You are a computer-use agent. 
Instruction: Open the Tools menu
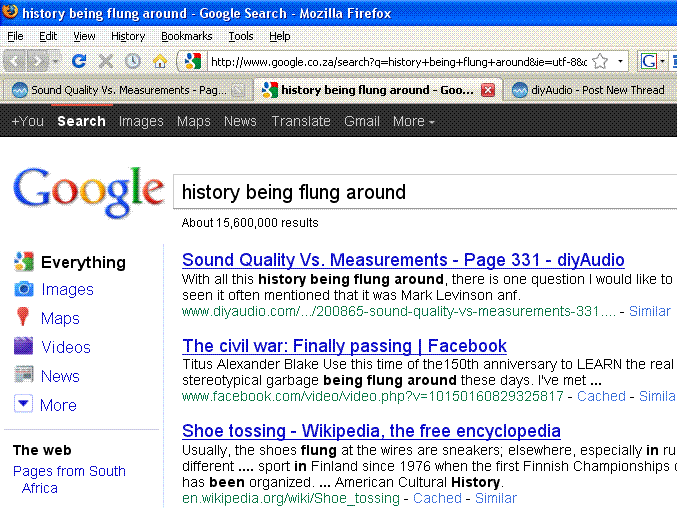(x=240, y=36)
